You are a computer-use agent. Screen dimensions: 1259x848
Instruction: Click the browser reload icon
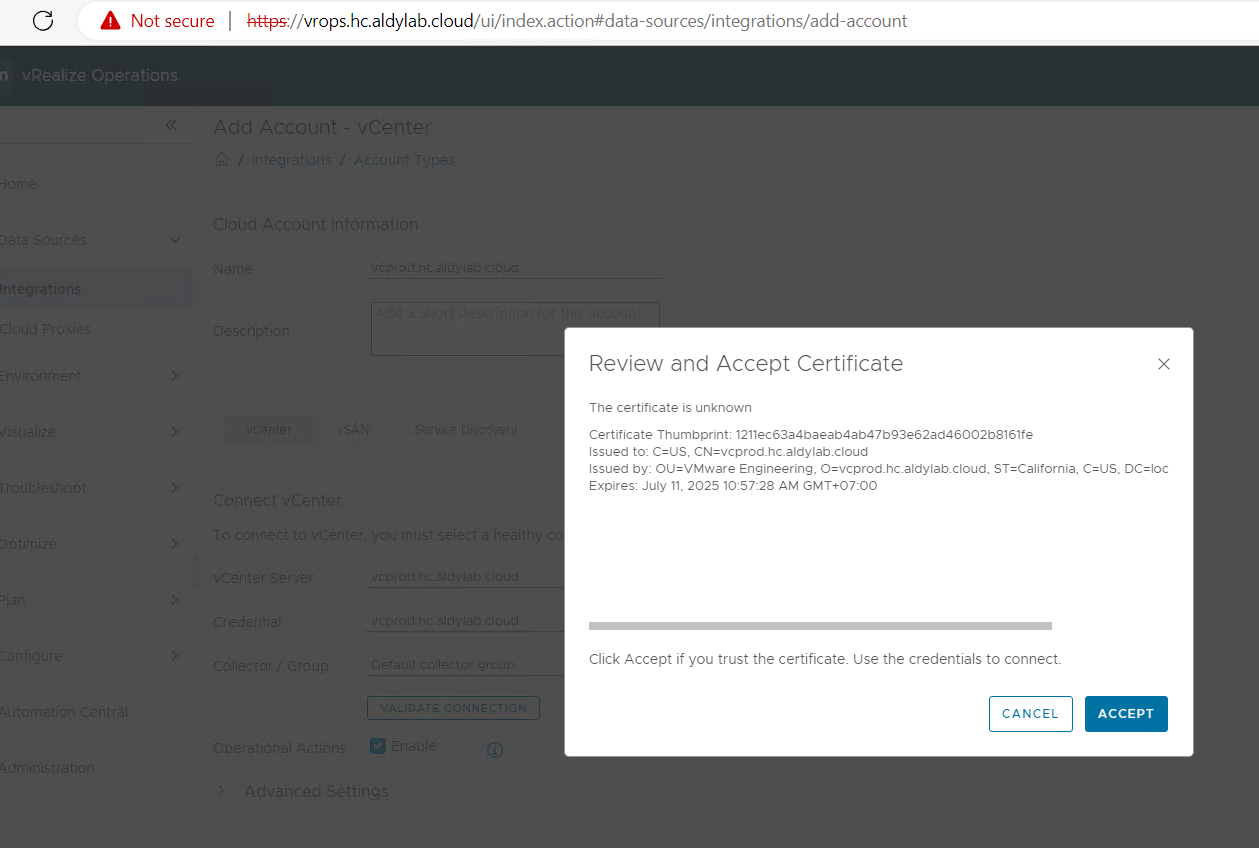(43, 21)
